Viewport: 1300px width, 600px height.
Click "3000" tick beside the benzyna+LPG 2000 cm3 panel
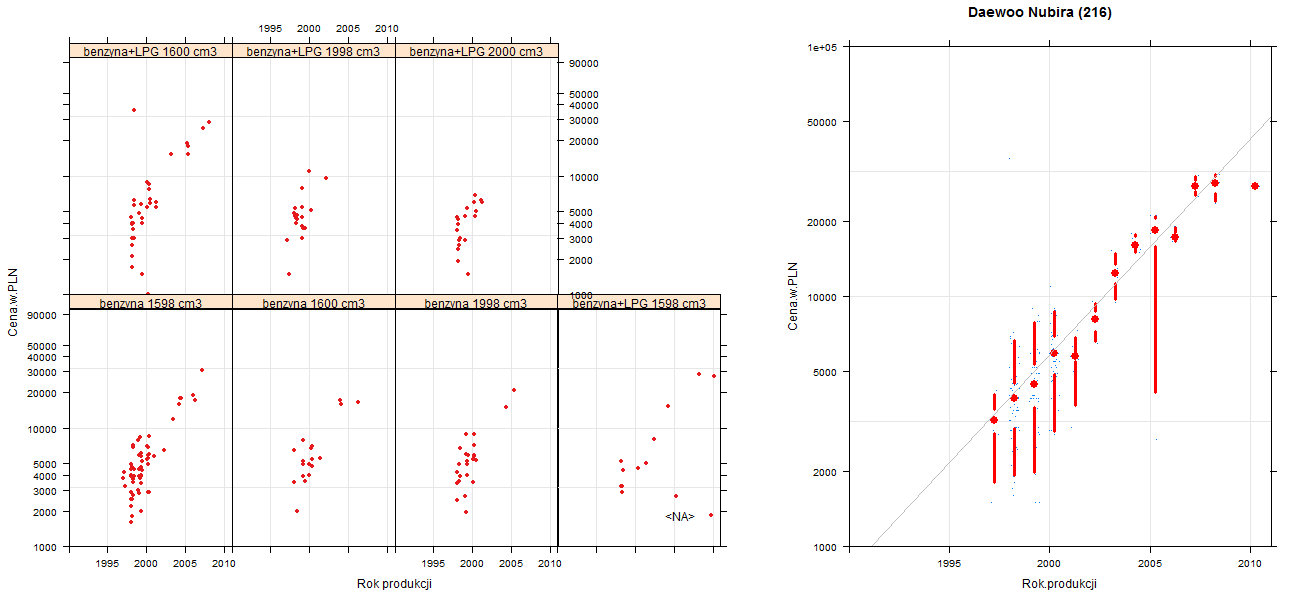pyautogui.click(x=580, y=239)
